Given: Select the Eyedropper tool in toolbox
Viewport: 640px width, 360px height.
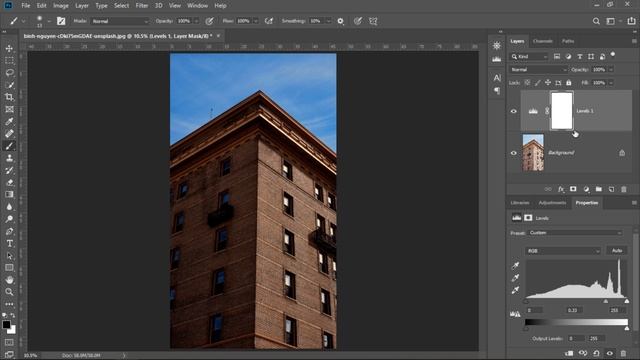Looking at the screenshot, I should 9,121.
